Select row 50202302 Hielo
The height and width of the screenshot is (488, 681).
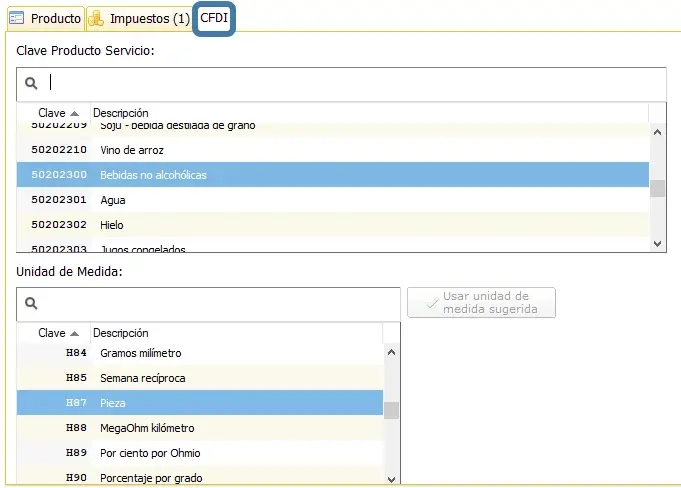tap(333, 224)
